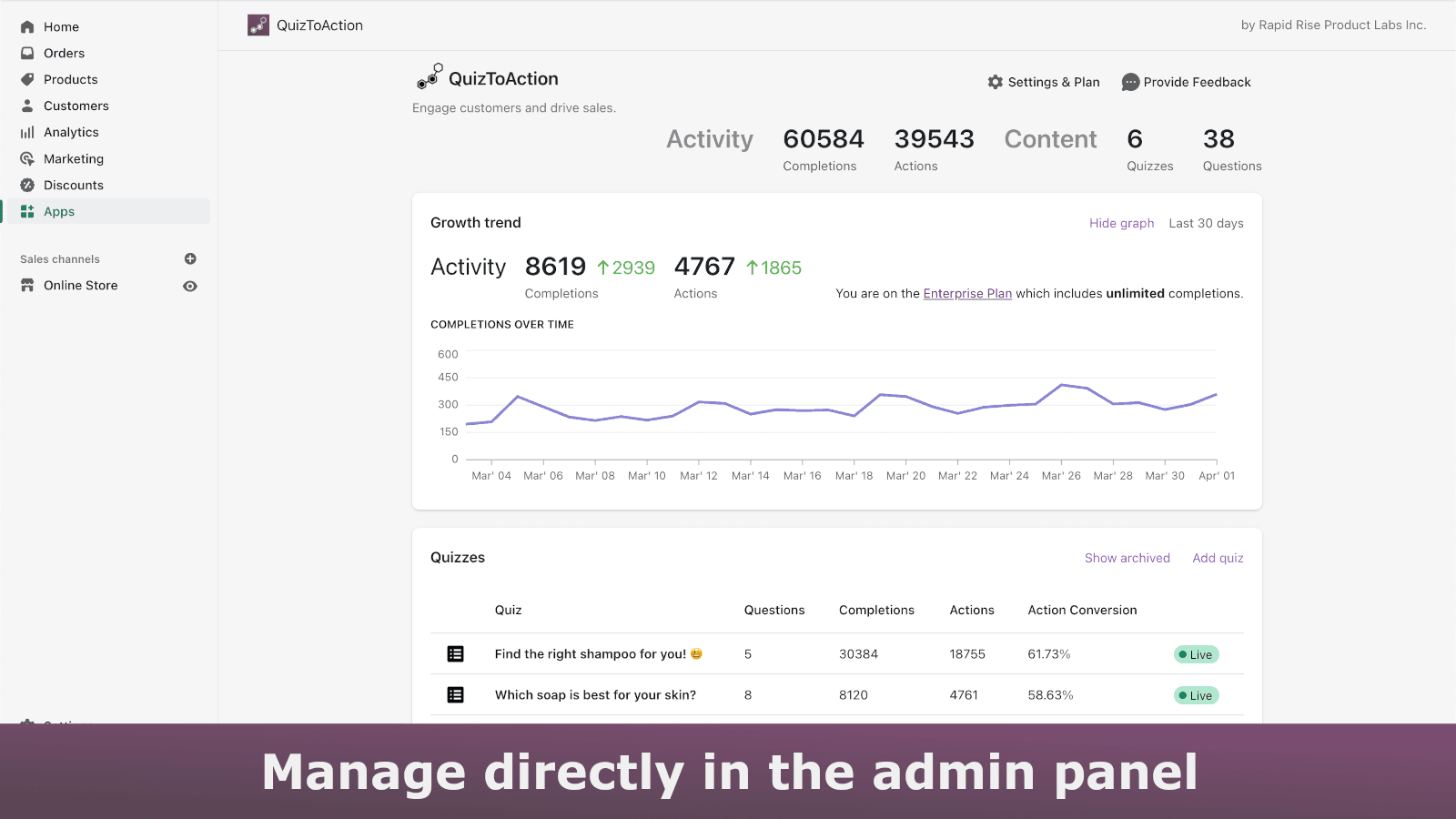Open Discounts via percent badge icon
Viewport: 1456px width, 819px height.
click(27, 186)
